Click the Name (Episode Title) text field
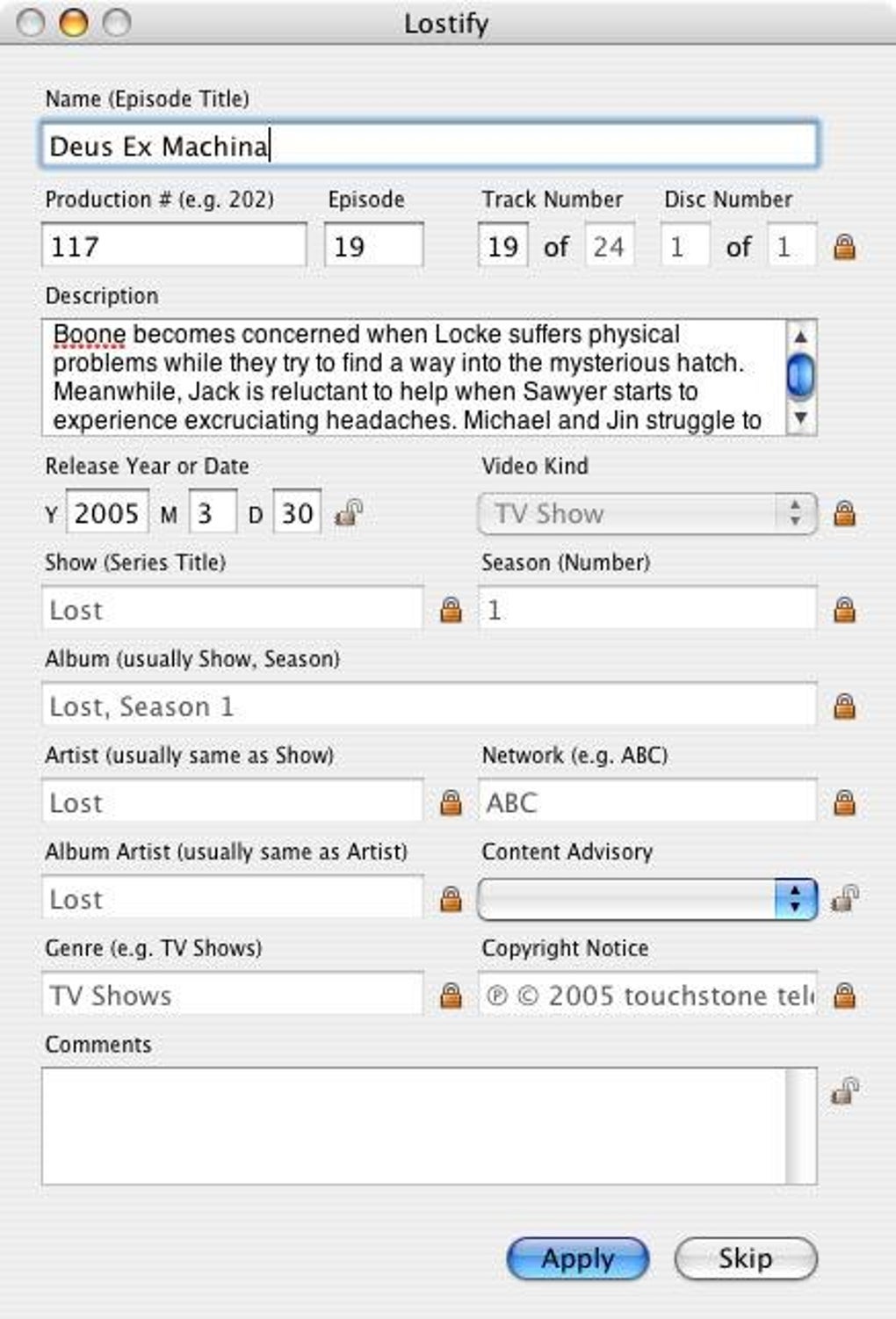The width and height of the screenshot is (896, 1319). [x=429, y=146]
